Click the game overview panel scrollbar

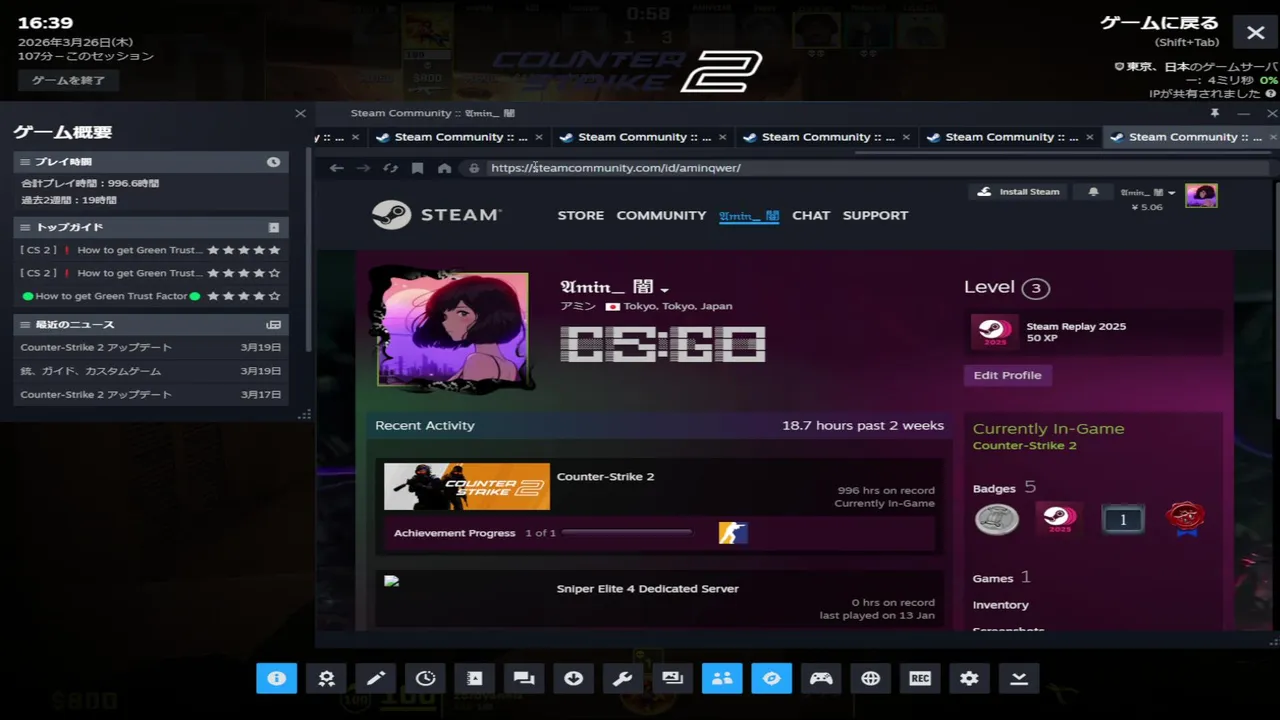click(x=310, y=250)
